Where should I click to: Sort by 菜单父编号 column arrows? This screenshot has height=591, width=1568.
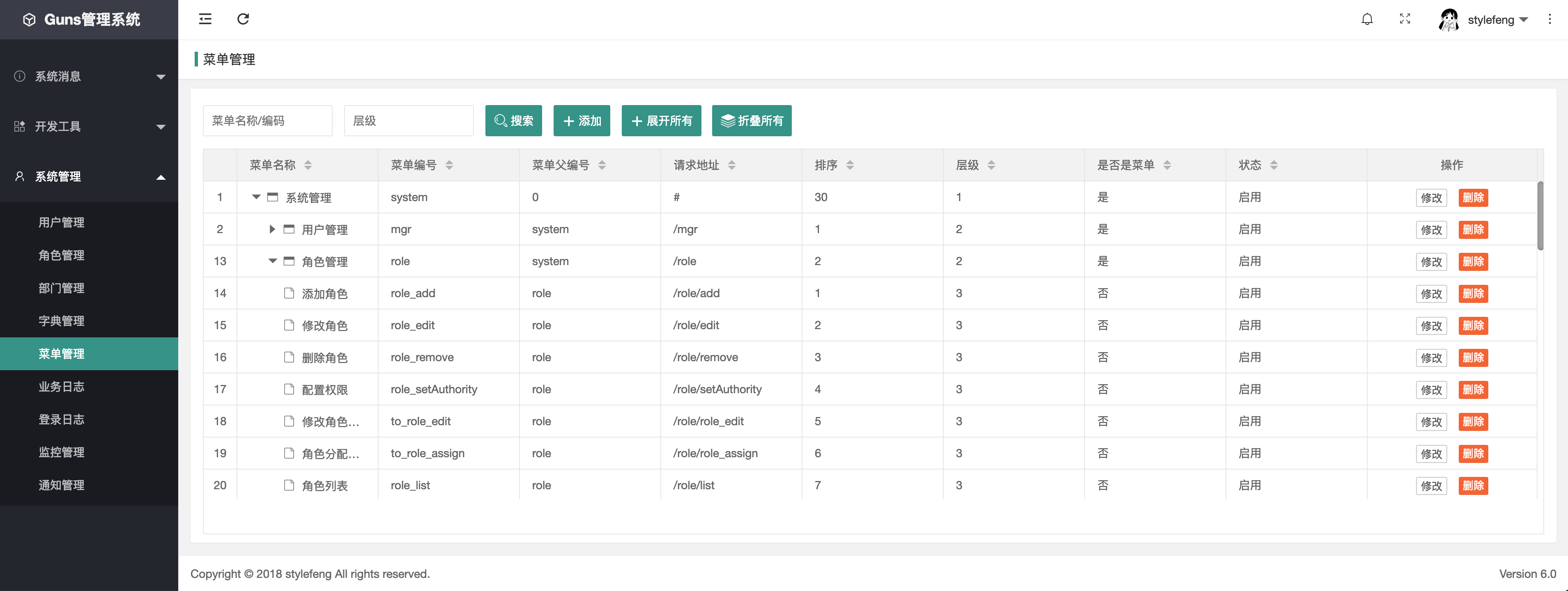(x=602, y=165)
